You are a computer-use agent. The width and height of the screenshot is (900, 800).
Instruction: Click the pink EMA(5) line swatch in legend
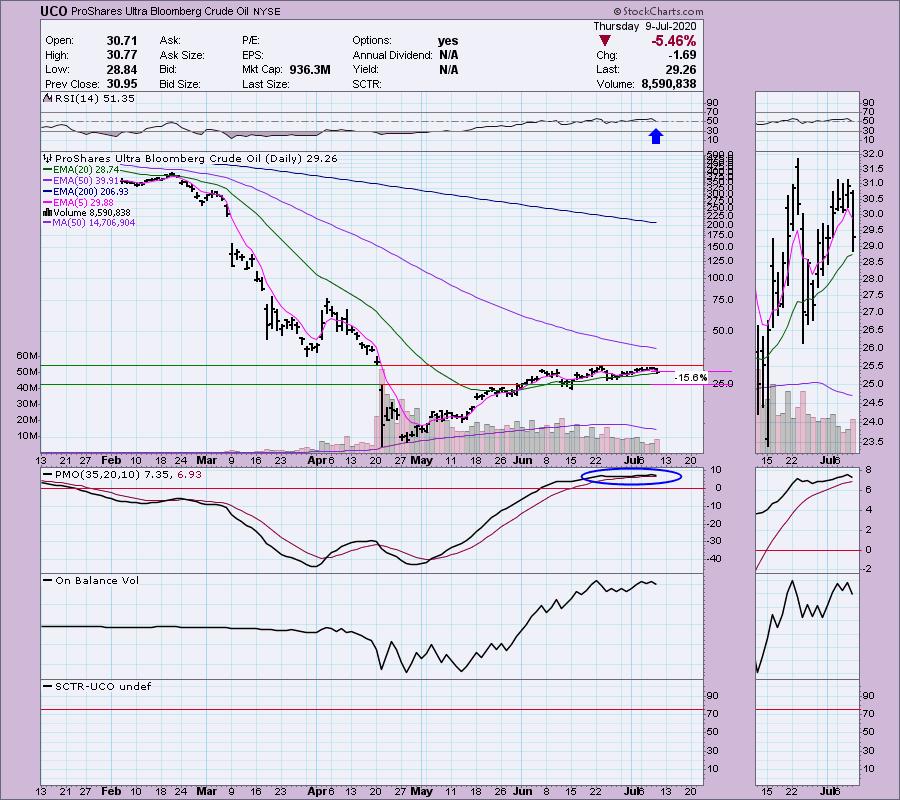47,203
